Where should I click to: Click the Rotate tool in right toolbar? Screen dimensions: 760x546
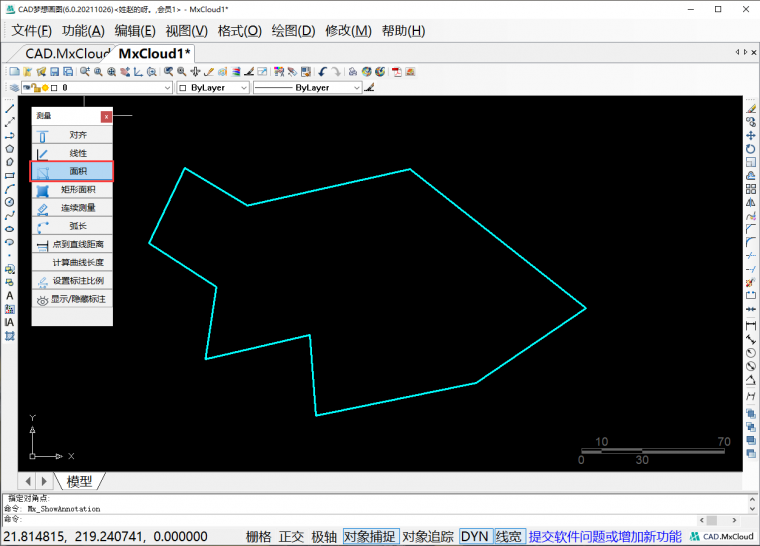pyautogui.click(x=751, y=149)
